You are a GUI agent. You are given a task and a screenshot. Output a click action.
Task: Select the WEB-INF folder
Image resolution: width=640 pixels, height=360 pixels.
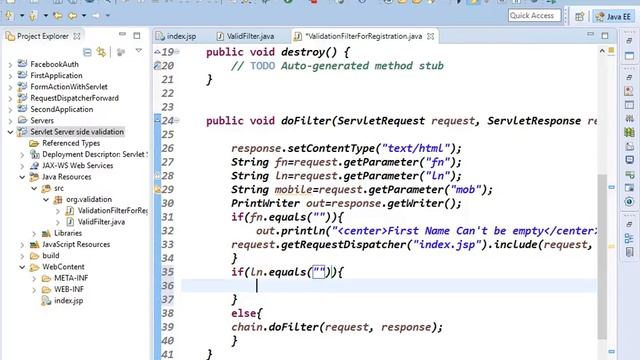(x=69, y=289)
